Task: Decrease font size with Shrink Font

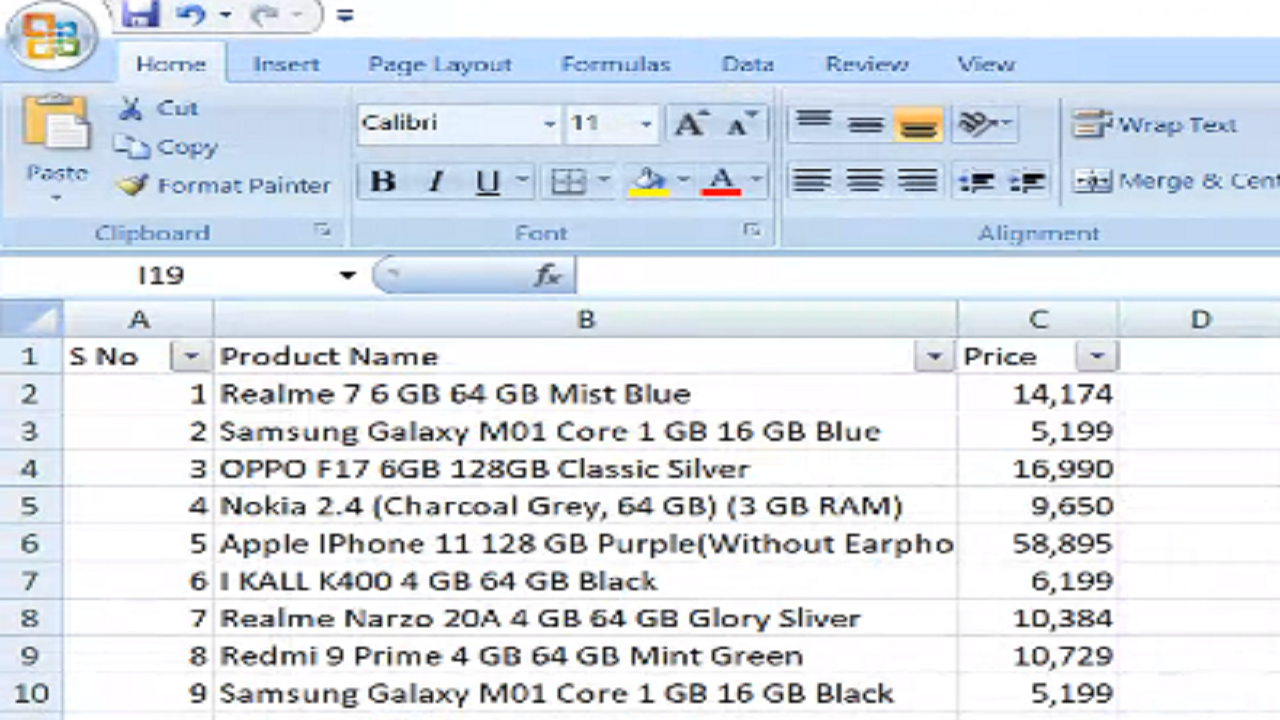Action: pyautogui.click(x=741, y=124)
